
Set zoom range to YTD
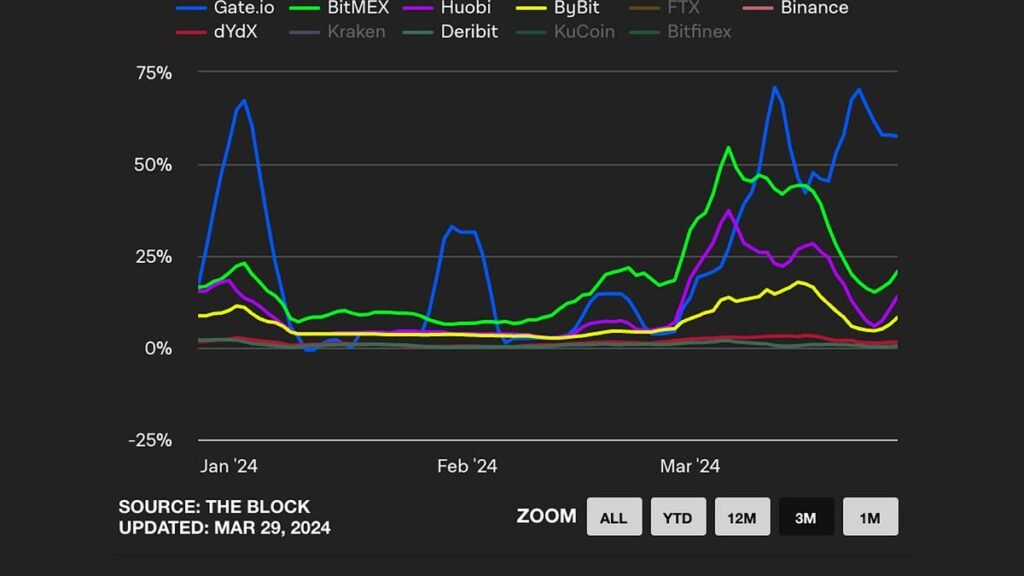pyautogui.click(x=678, y=517)
